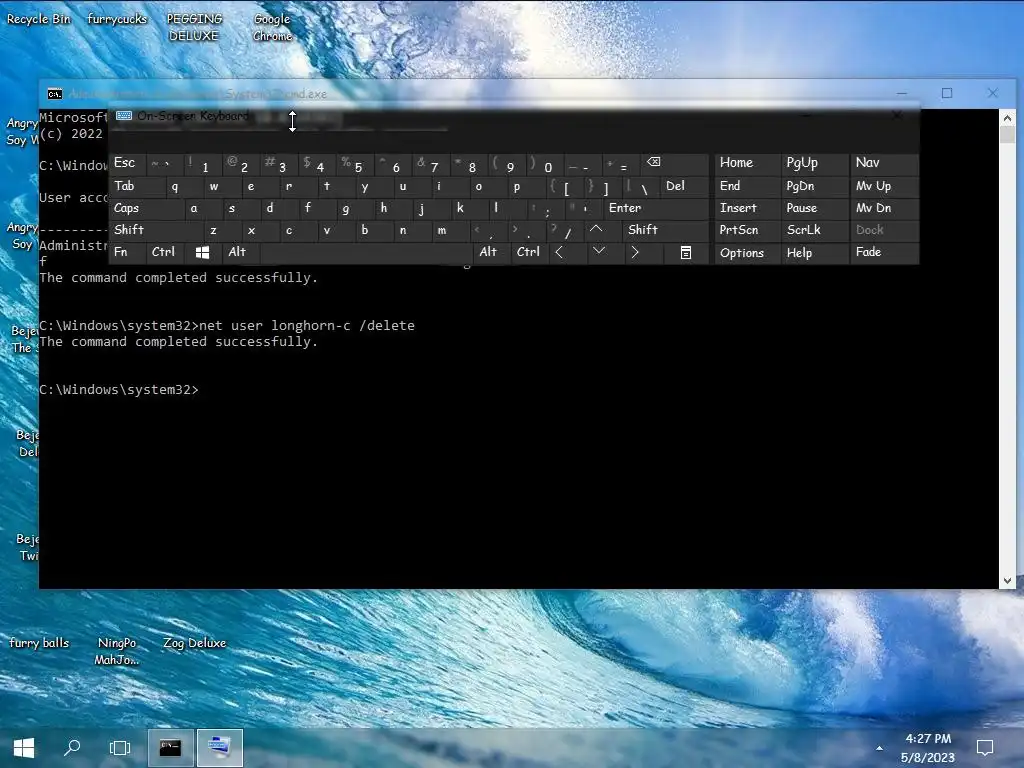The width and height of the screenshot is (1024, 768).
Task: Click the Del key
Action: [684, 186]
